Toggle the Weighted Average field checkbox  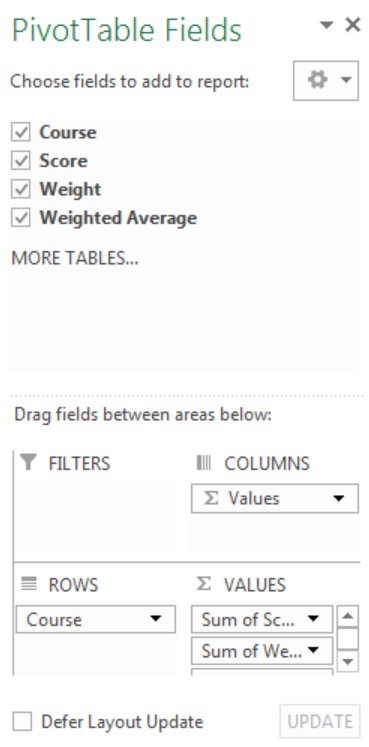tap(21, 218)
